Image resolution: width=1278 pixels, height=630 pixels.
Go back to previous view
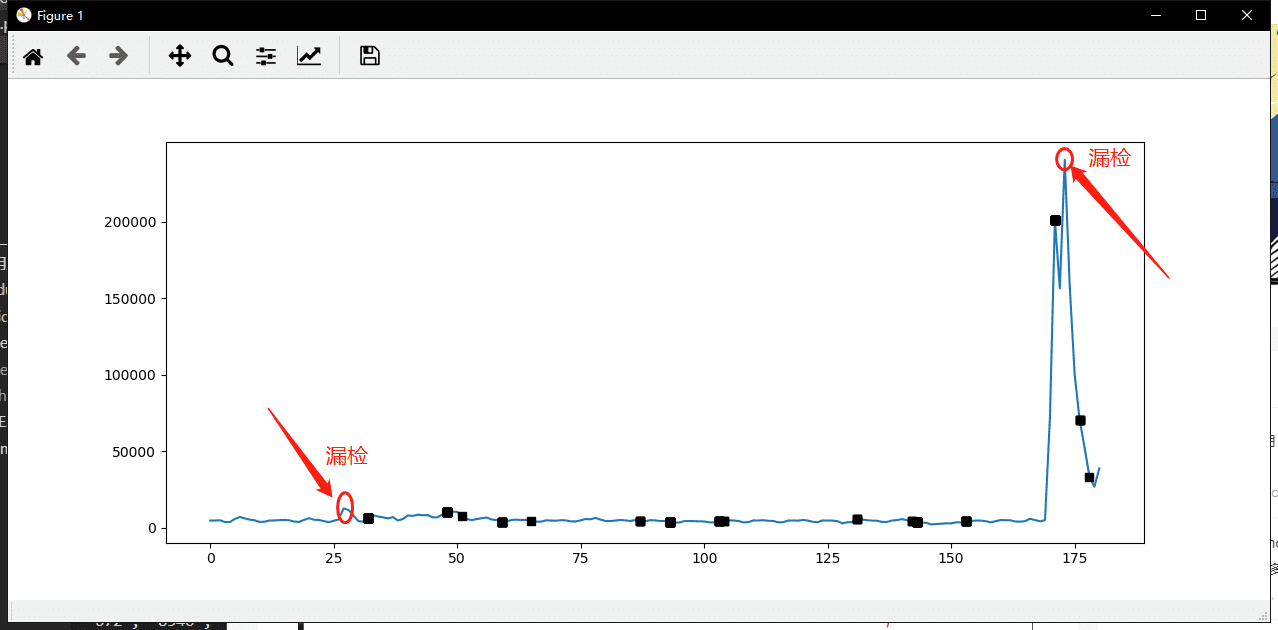pos(76,56)
